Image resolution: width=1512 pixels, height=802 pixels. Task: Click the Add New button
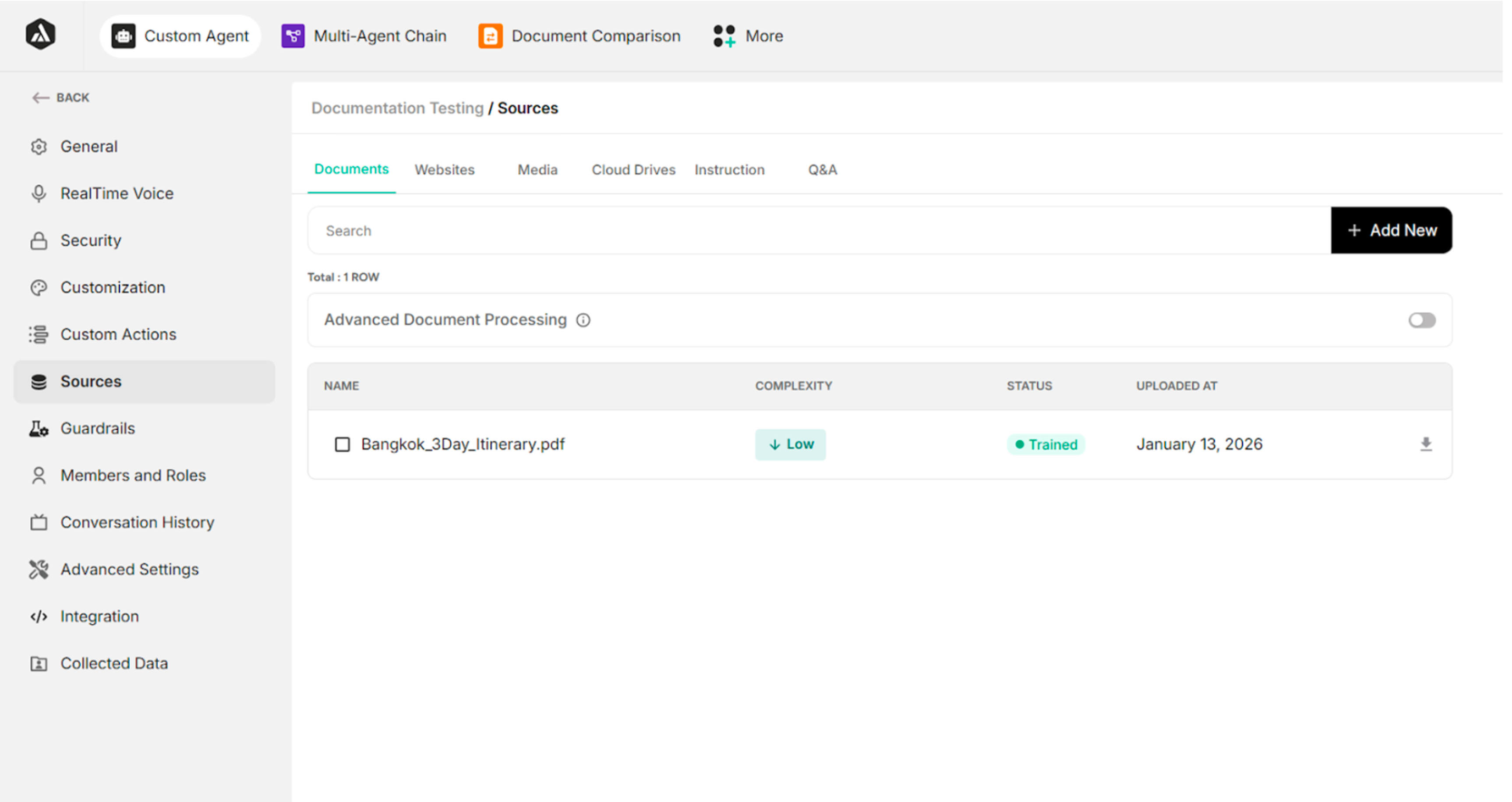tap(1391, 230)
